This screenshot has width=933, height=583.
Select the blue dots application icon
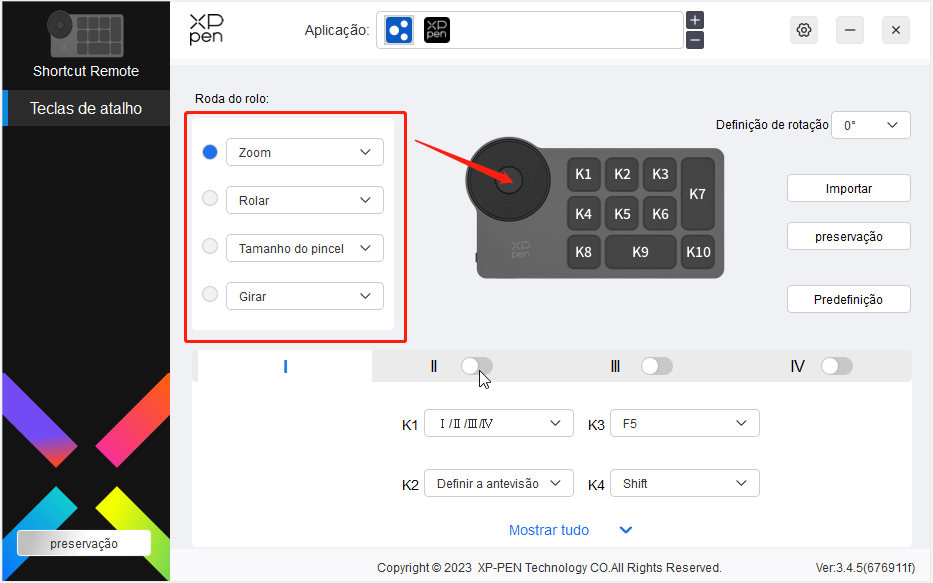[x=399, y=30]
